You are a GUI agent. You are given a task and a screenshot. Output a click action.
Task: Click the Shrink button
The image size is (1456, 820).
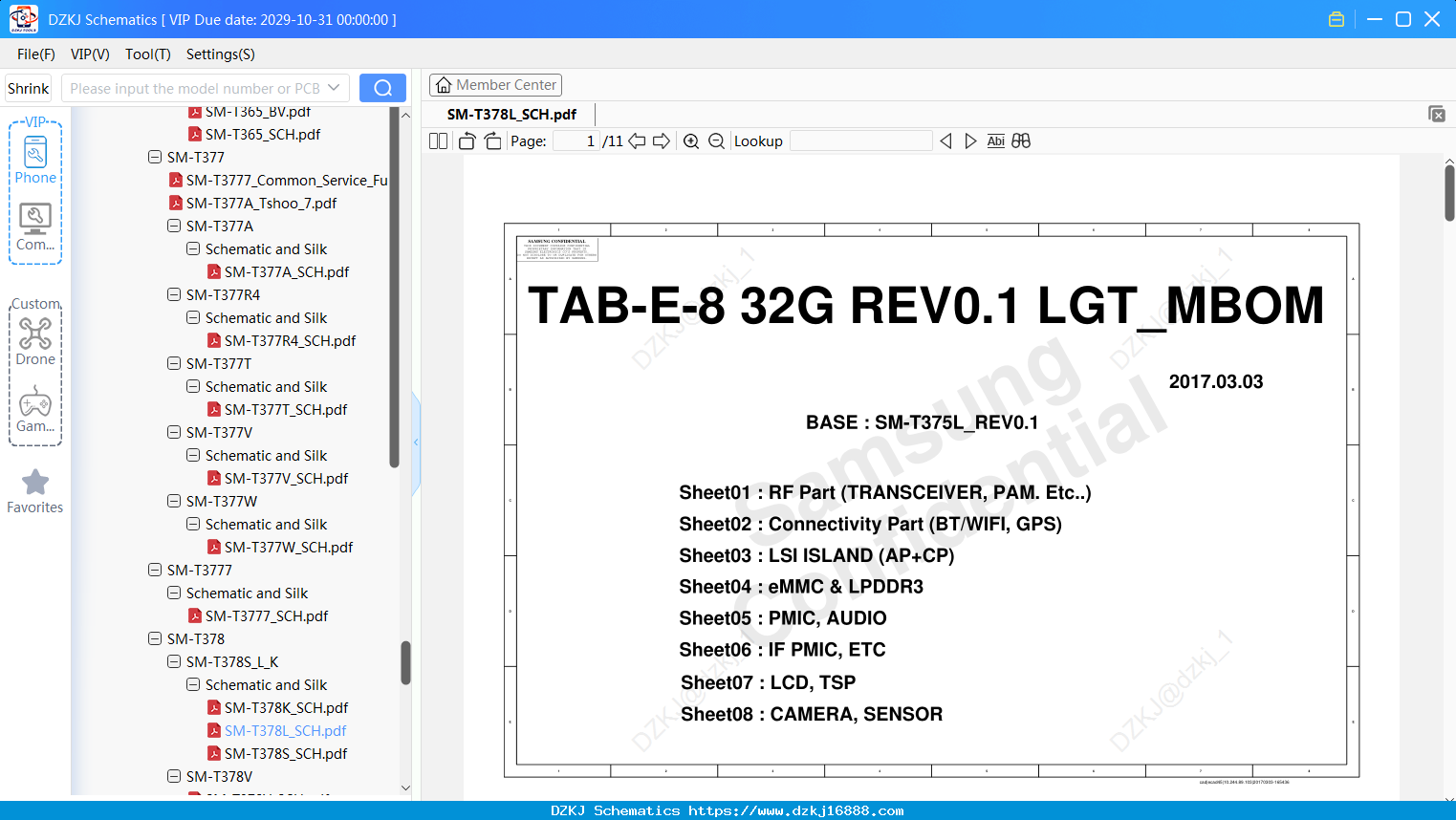pyautogui.click(x=29, y=88)
